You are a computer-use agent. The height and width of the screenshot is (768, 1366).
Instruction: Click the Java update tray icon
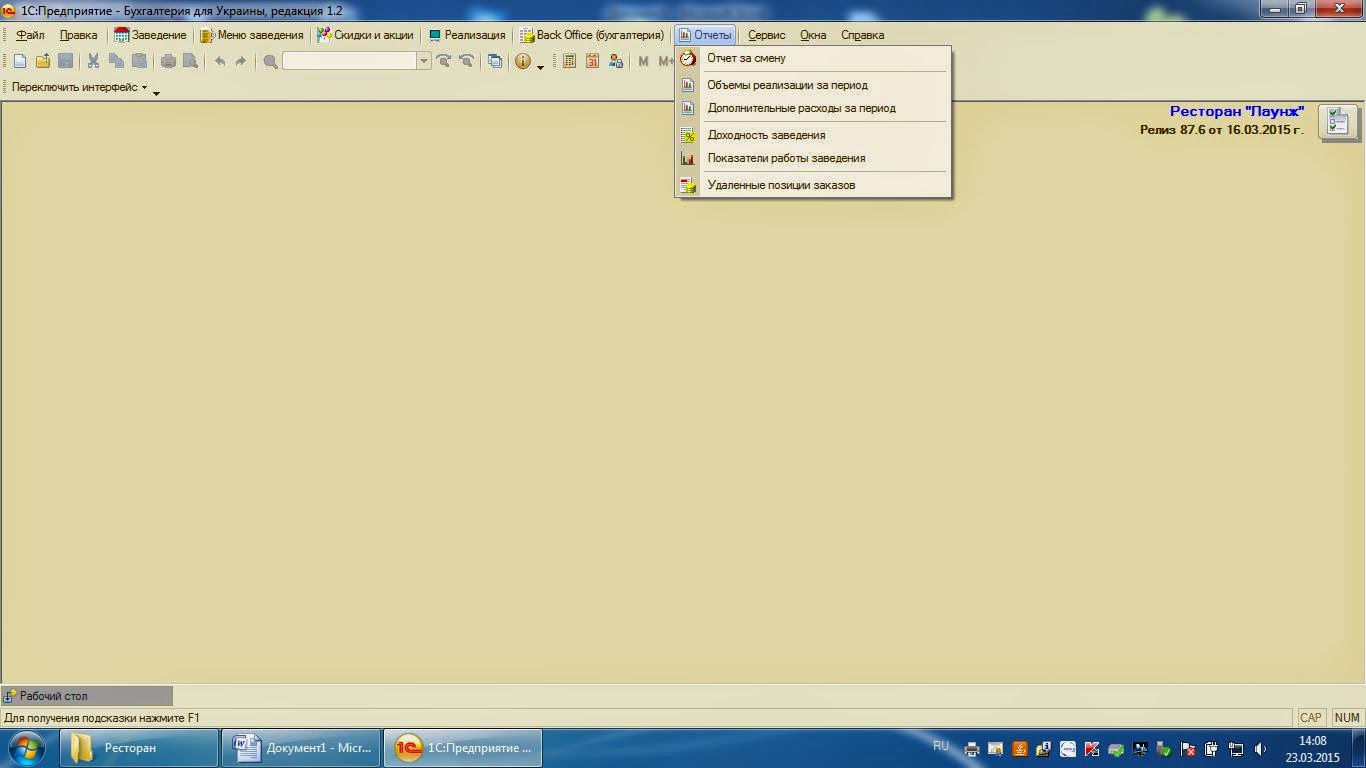click(1020, 748)
